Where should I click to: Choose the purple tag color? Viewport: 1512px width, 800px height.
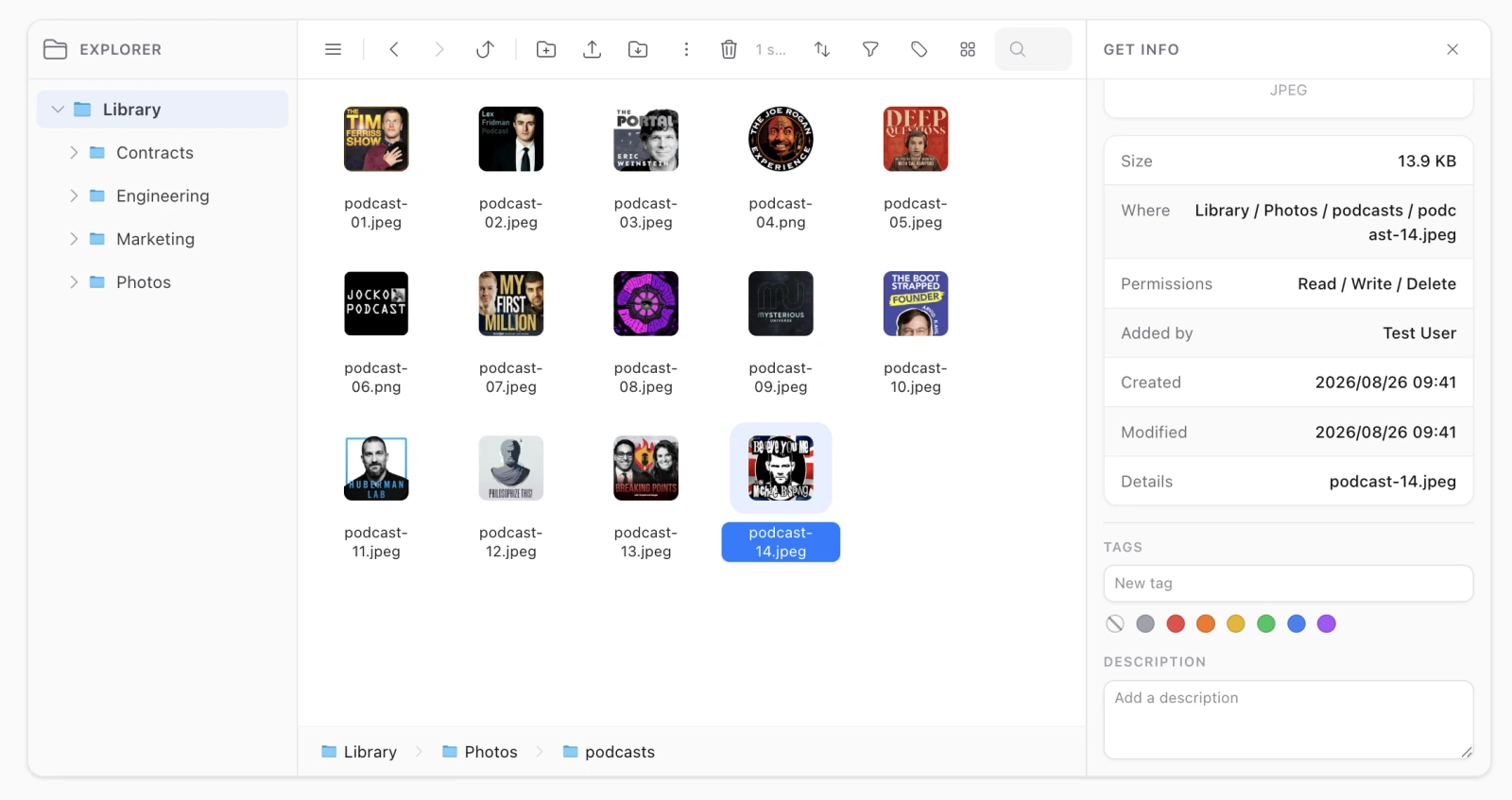[1327, 623]
